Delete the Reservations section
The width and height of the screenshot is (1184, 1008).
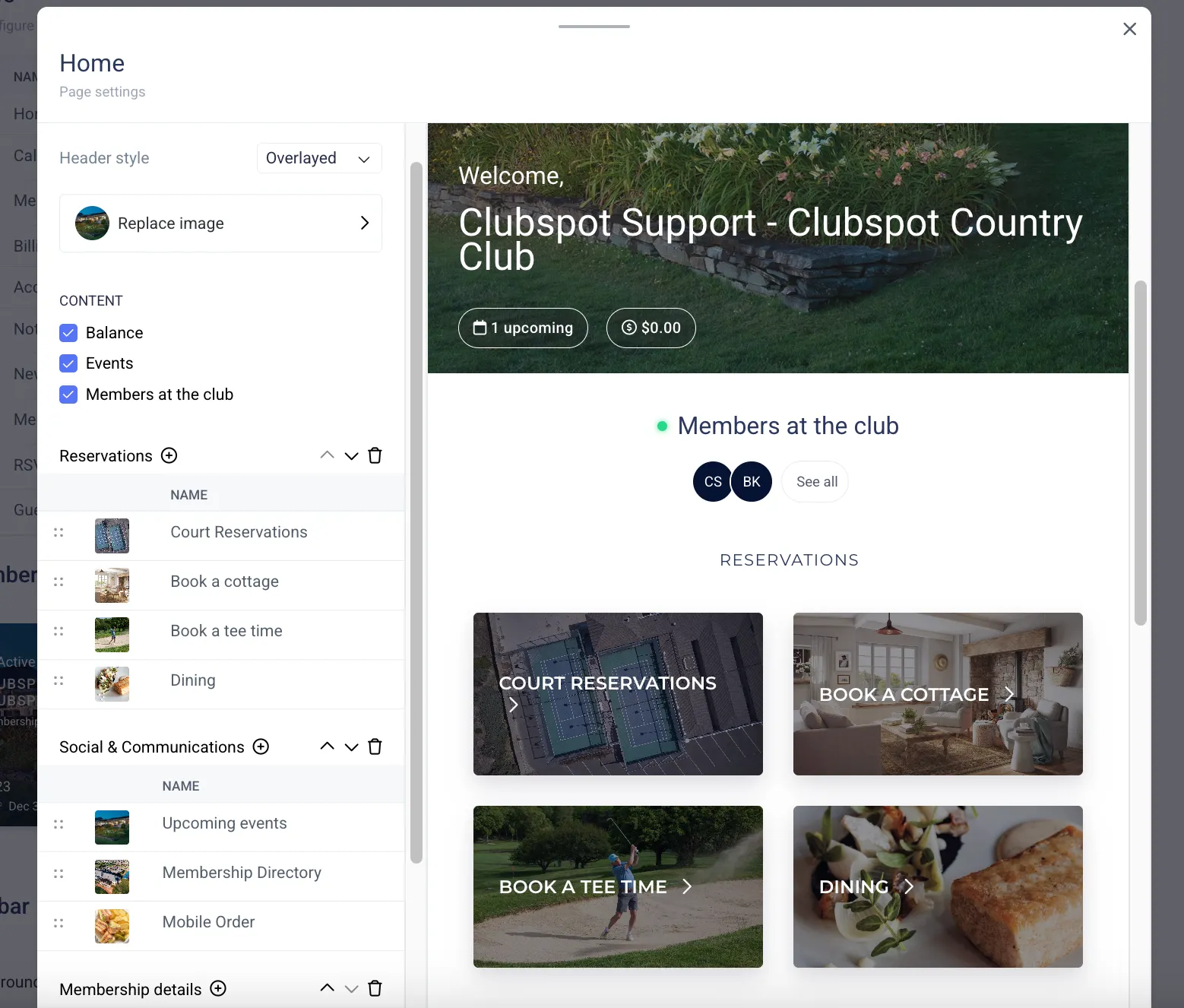point(375,455)
